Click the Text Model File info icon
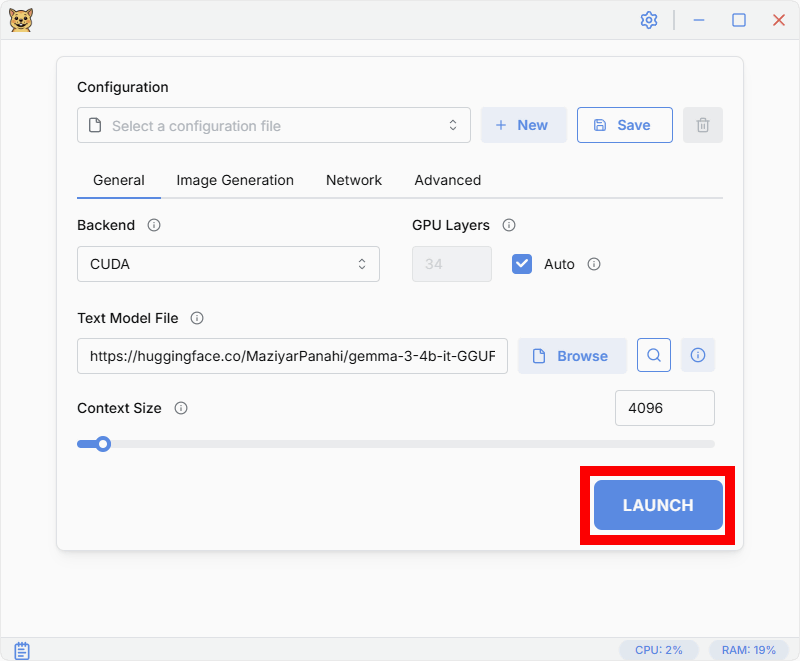The image size is (800, 661). tap(197, 318)
